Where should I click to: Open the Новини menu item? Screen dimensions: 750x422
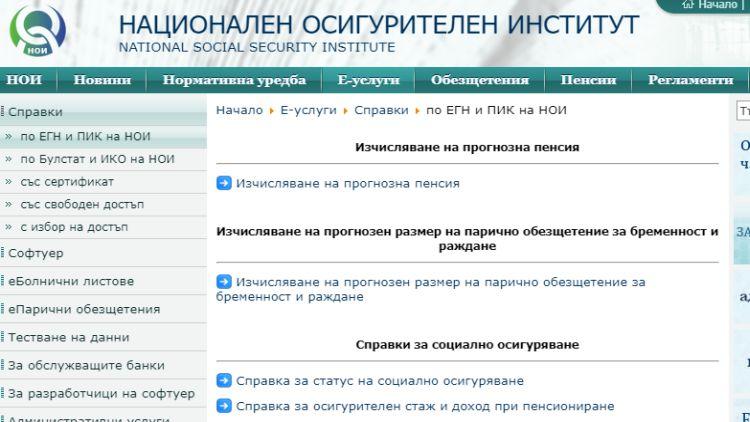[102, 80]
